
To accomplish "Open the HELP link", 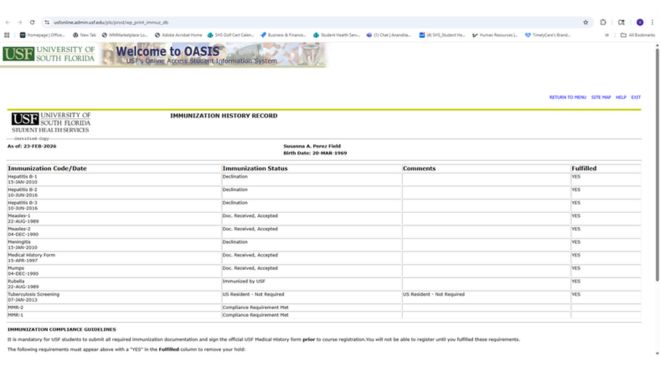I will coord(621,97).
